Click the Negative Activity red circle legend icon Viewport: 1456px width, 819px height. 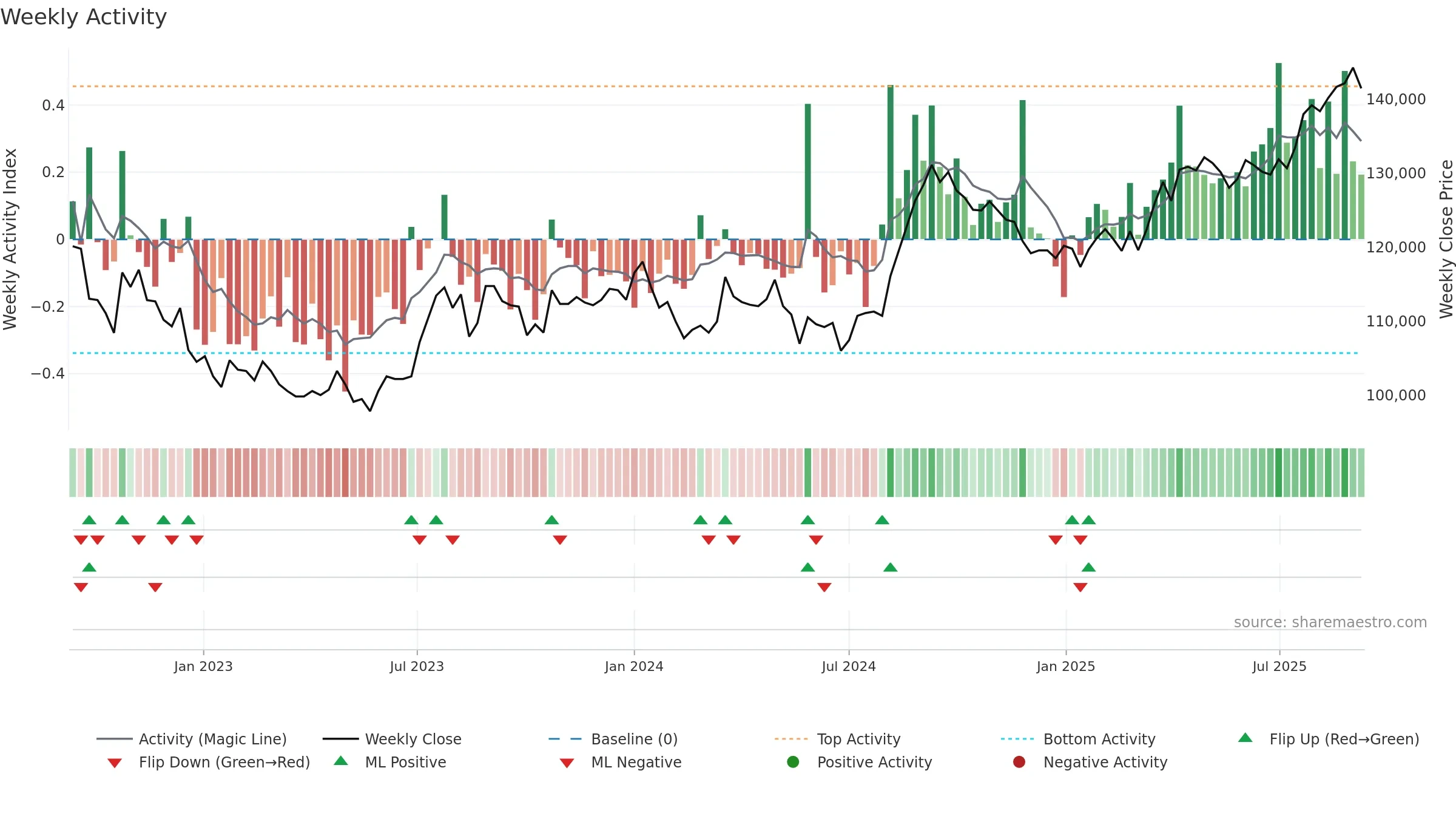1019,762
